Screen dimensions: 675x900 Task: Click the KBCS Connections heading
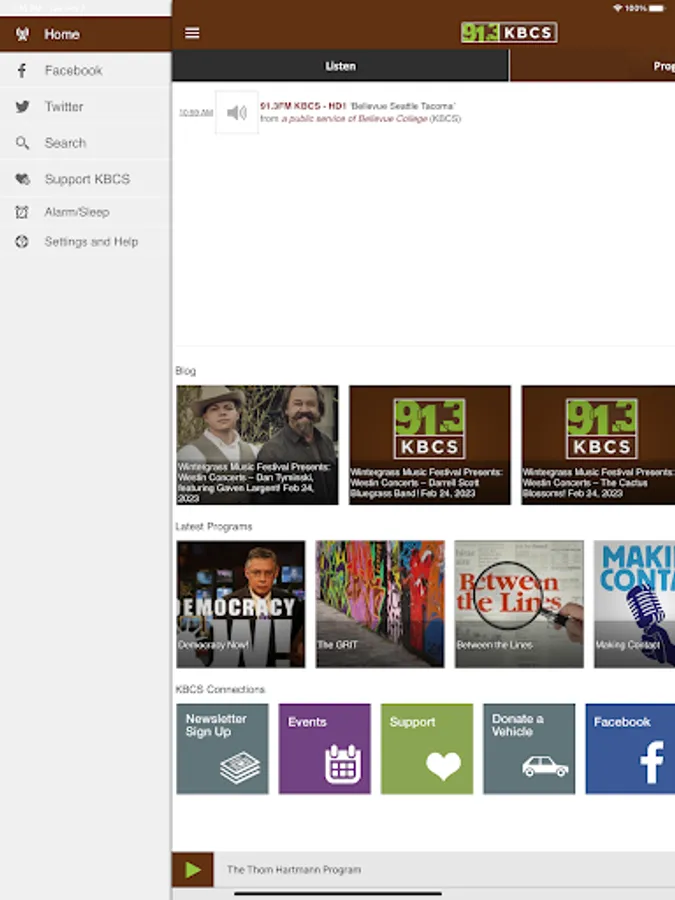click(x=220, y=689)
